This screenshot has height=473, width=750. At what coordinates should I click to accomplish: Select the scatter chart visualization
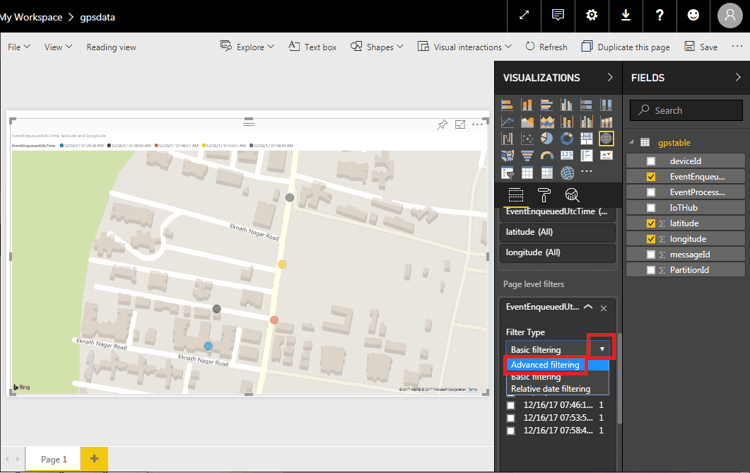click(527, 139)
